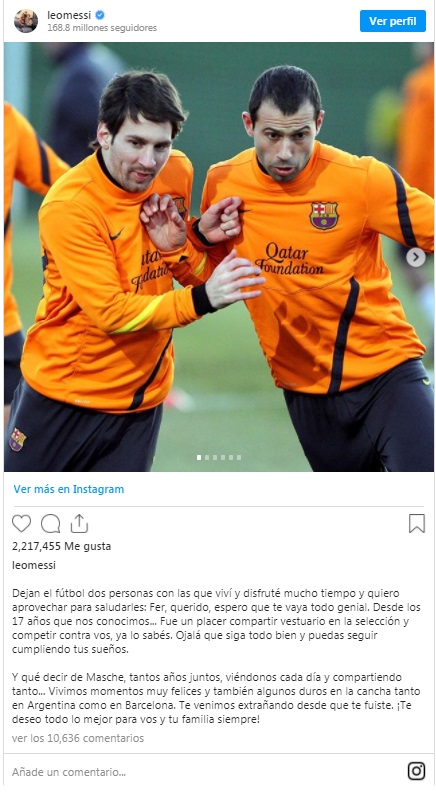Image resolution: width=436 pixels, height=800 pixels.
Task: Like the post with the heart icon
Action: [21, 523]
